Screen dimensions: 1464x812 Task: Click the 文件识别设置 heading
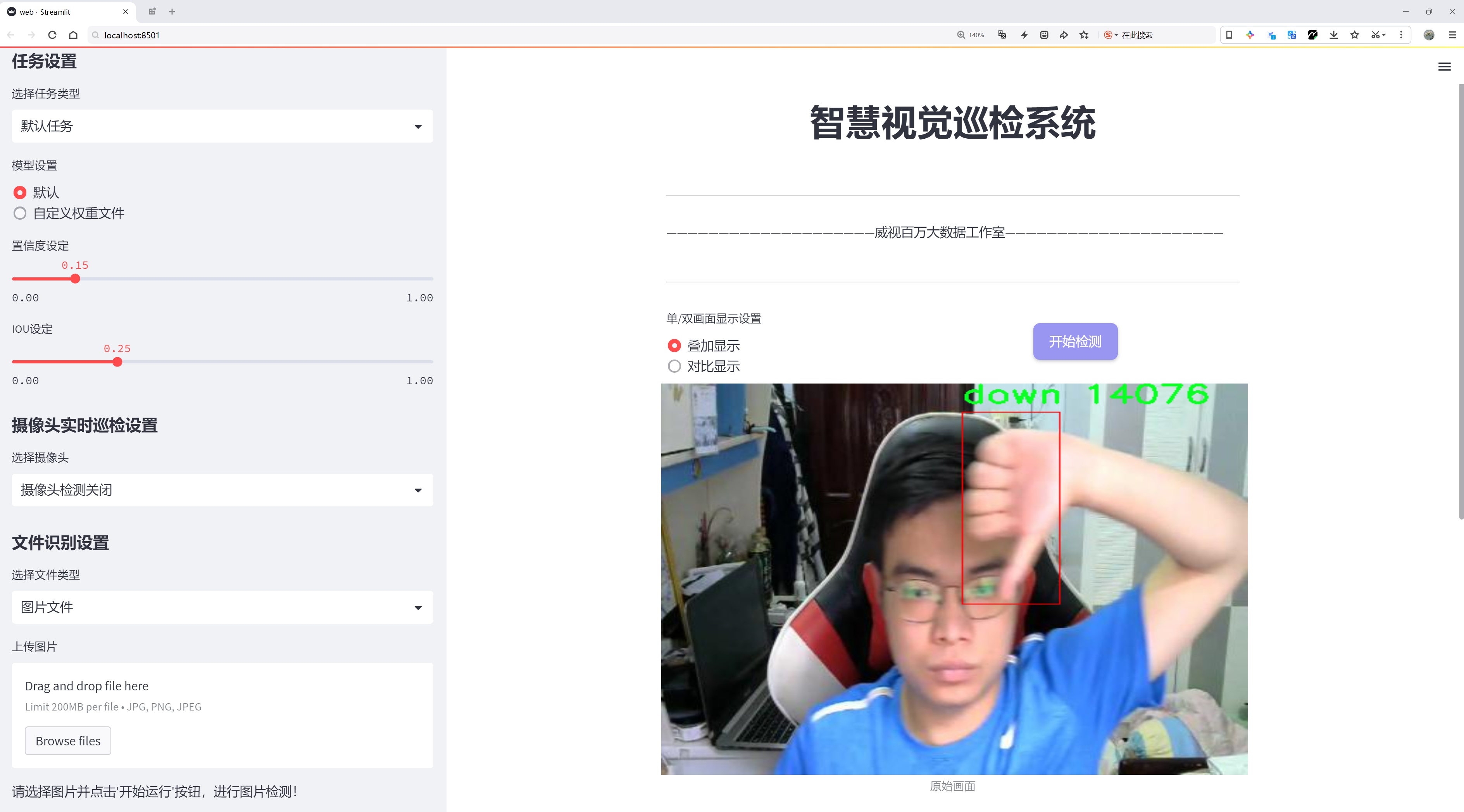[60, 543]
